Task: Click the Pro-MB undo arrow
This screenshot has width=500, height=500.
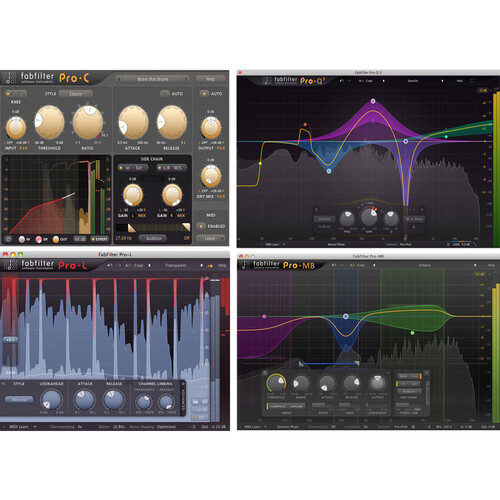Action: (334, 265)
